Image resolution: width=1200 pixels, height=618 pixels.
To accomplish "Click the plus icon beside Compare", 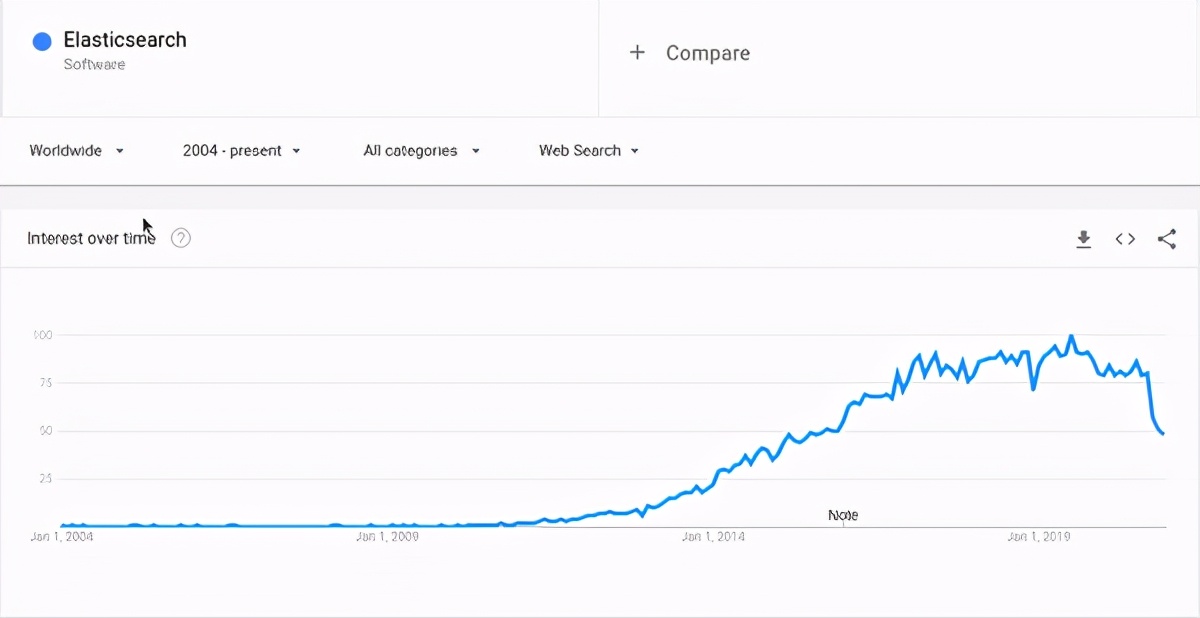I will click(637, 53).
